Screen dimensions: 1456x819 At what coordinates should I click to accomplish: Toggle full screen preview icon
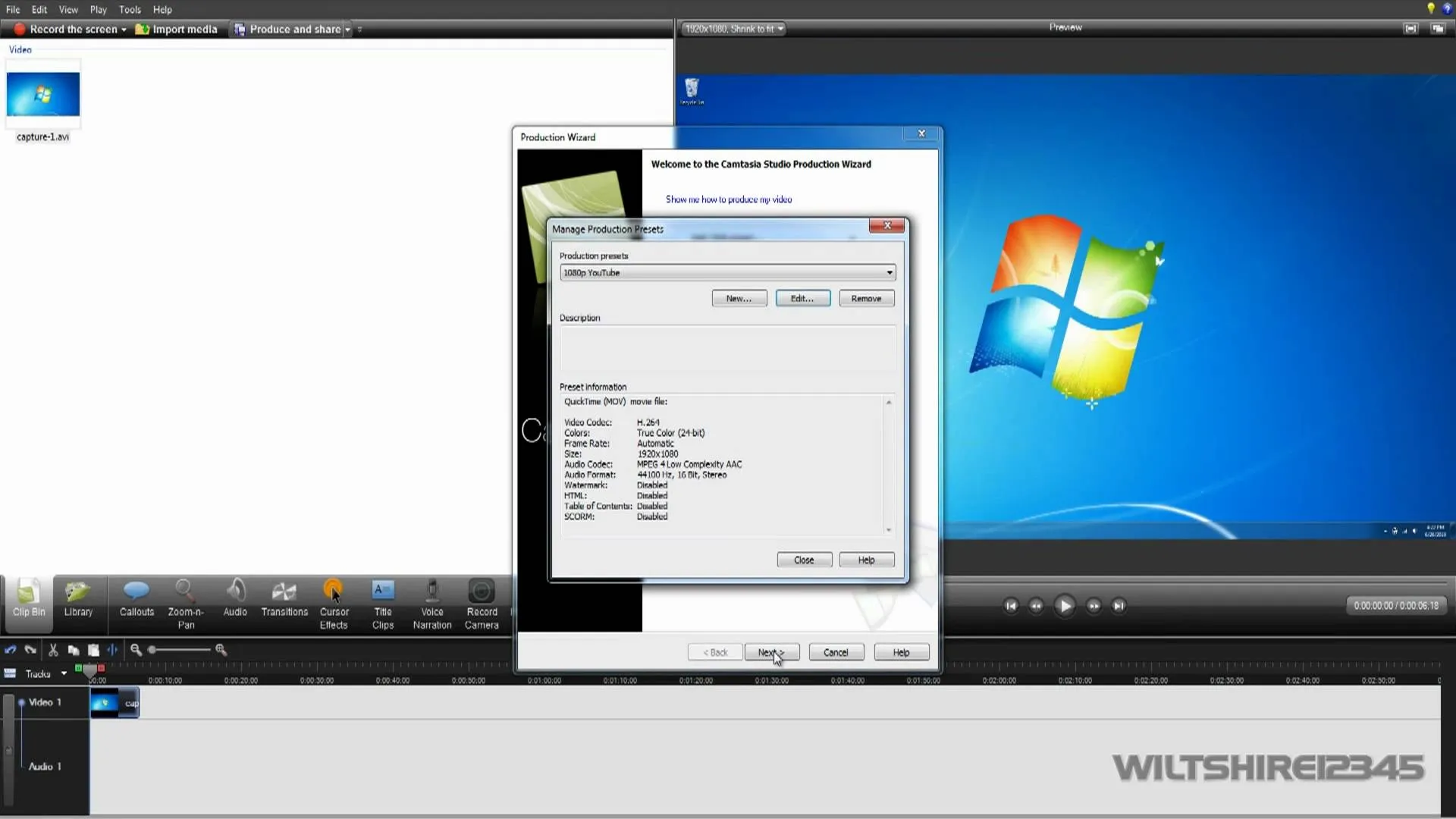[1410, 29]
